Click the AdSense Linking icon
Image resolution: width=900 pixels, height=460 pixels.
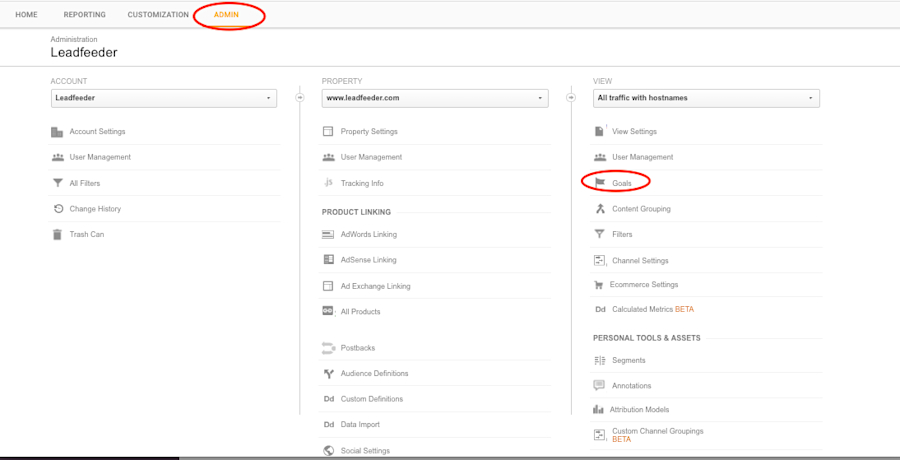(328, 260)
